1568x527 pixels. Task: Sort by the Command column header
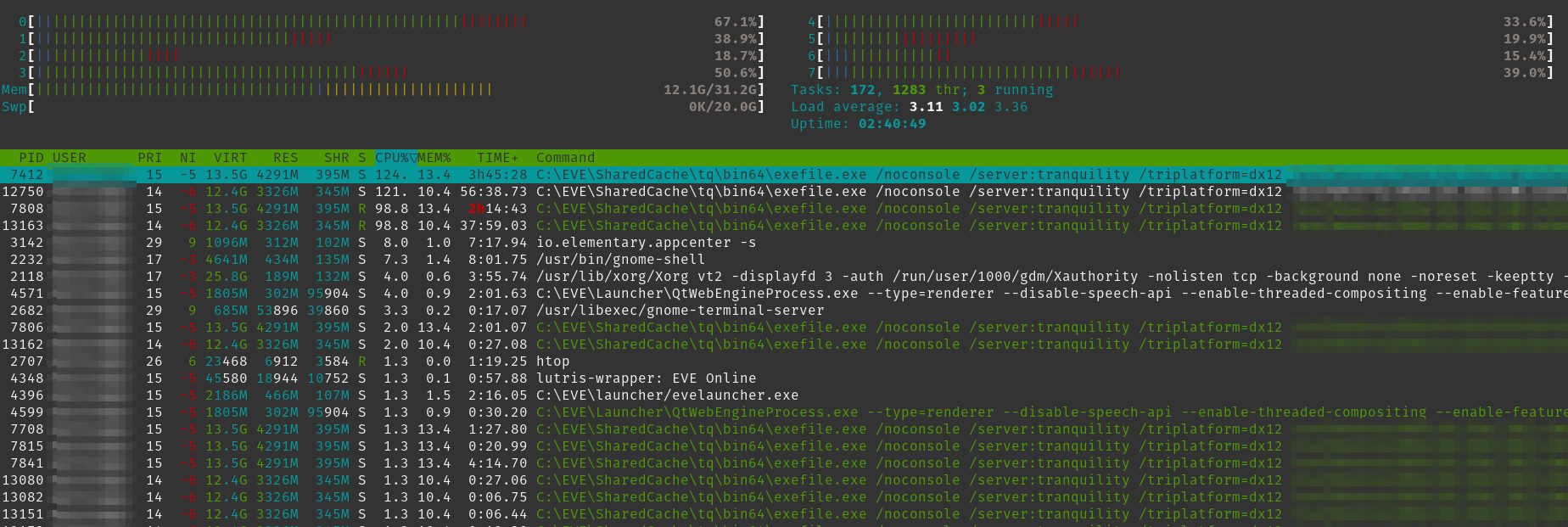coord(566,158)
